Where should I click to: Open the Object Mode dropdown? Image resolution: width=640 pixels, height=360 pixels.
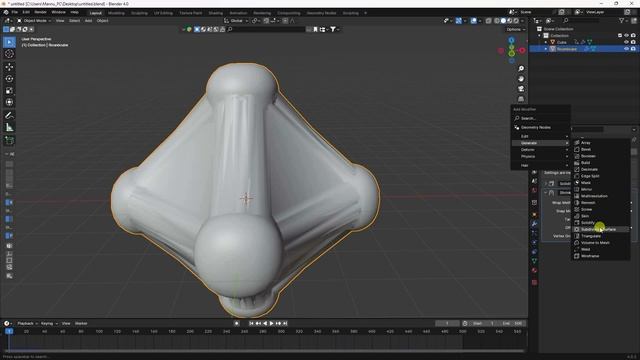coord(34,20)
